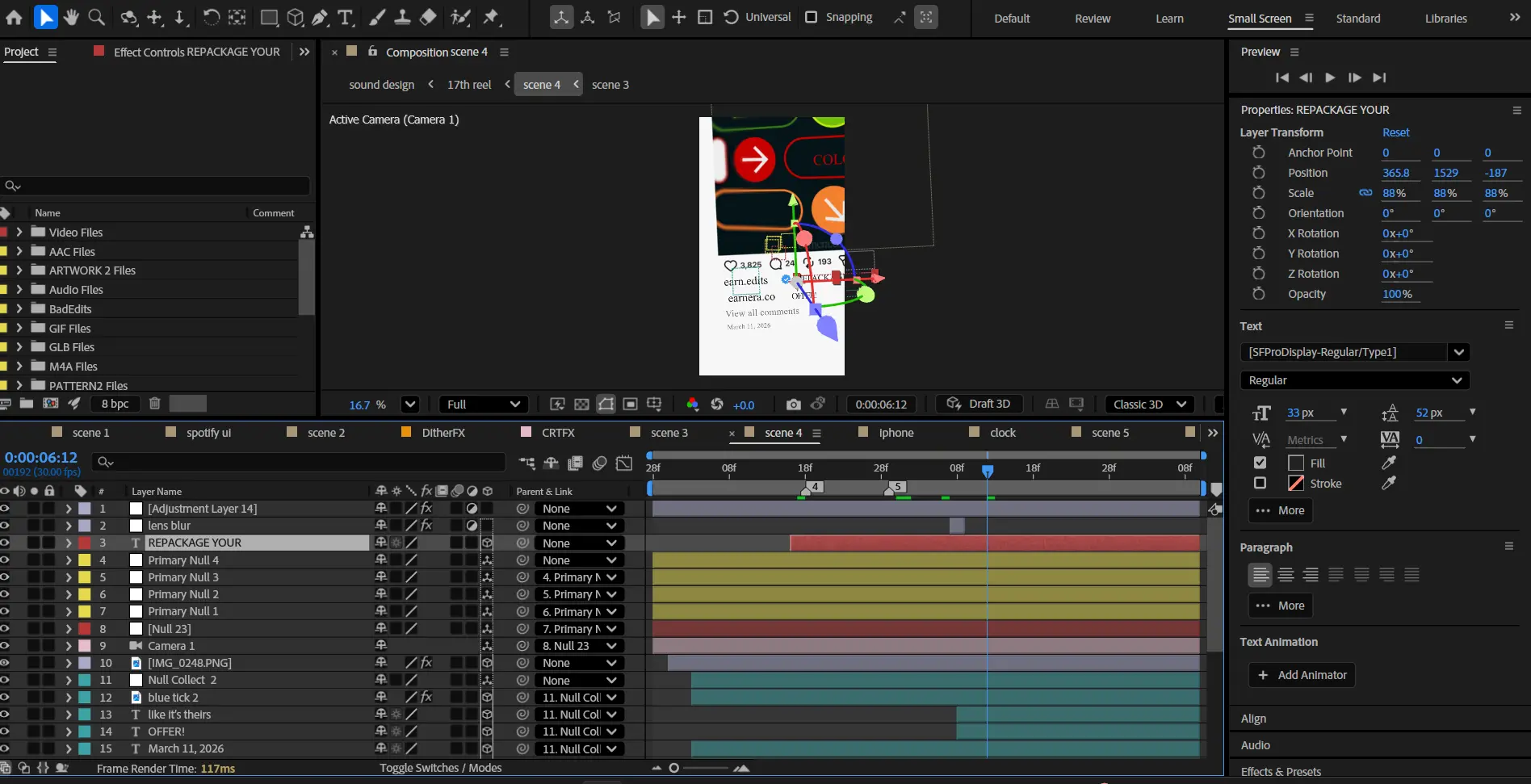Screen dimensions: 1531x784
Task: Switch to the Review workspace
Action: pos(1093,18)
